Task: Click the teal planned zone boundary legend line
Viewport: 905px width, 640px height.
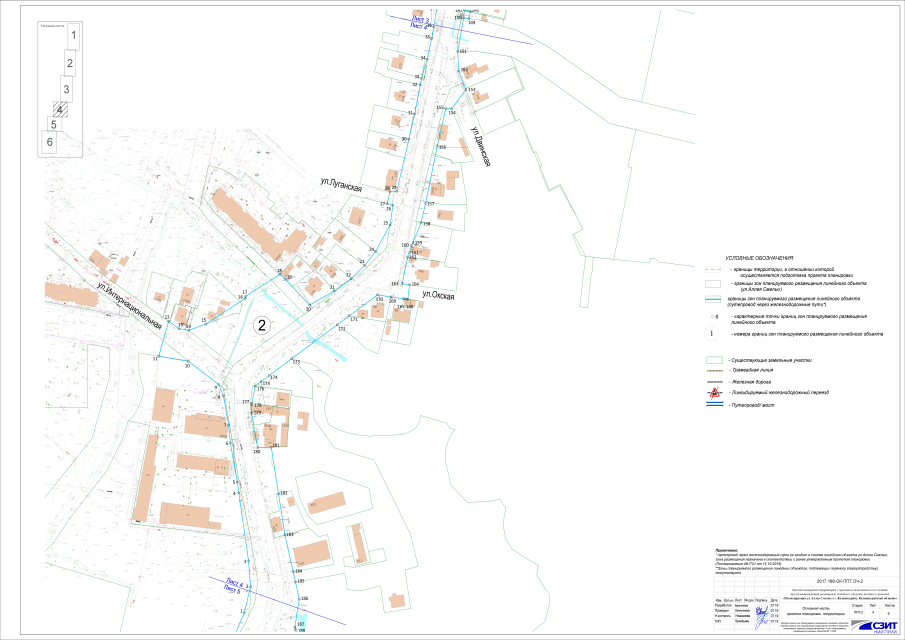Action: point(713,299)
